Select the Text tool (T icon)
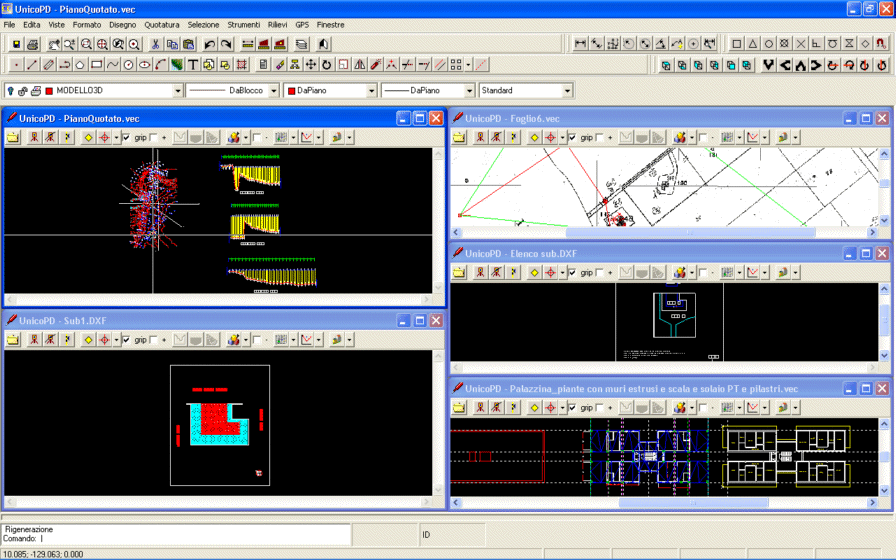The height and width of the screenshot is (560, 896). click(193, 65)
